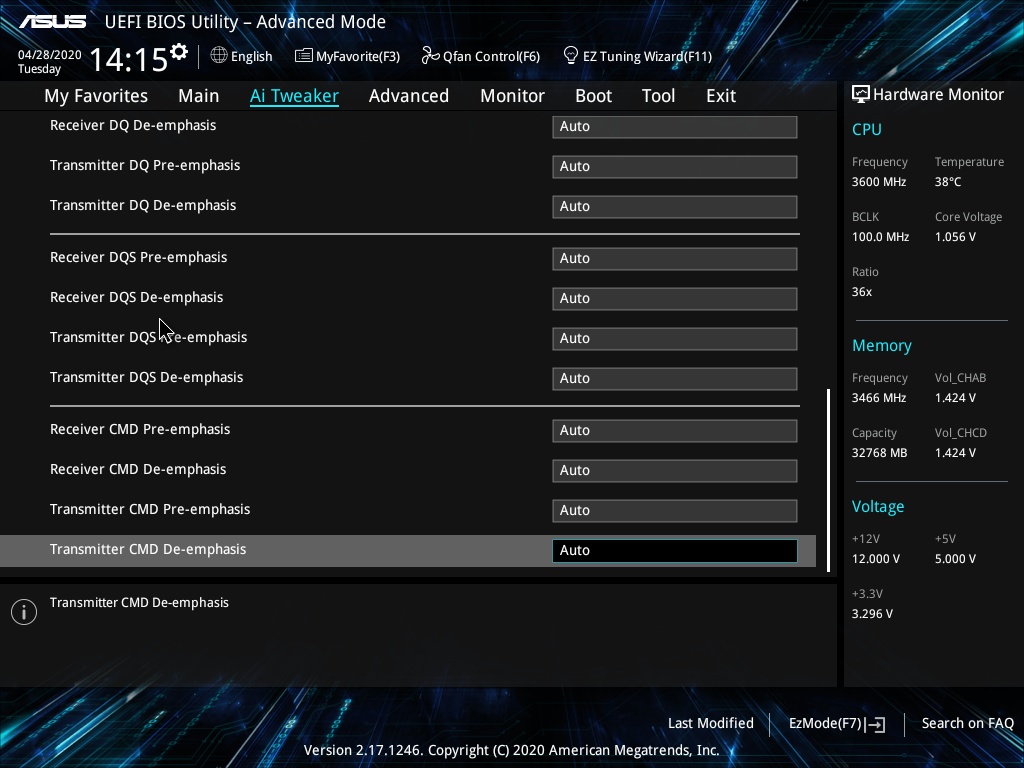
Task: Select Receiver CMD Pre-emphasis label
Action: [140, 430]
